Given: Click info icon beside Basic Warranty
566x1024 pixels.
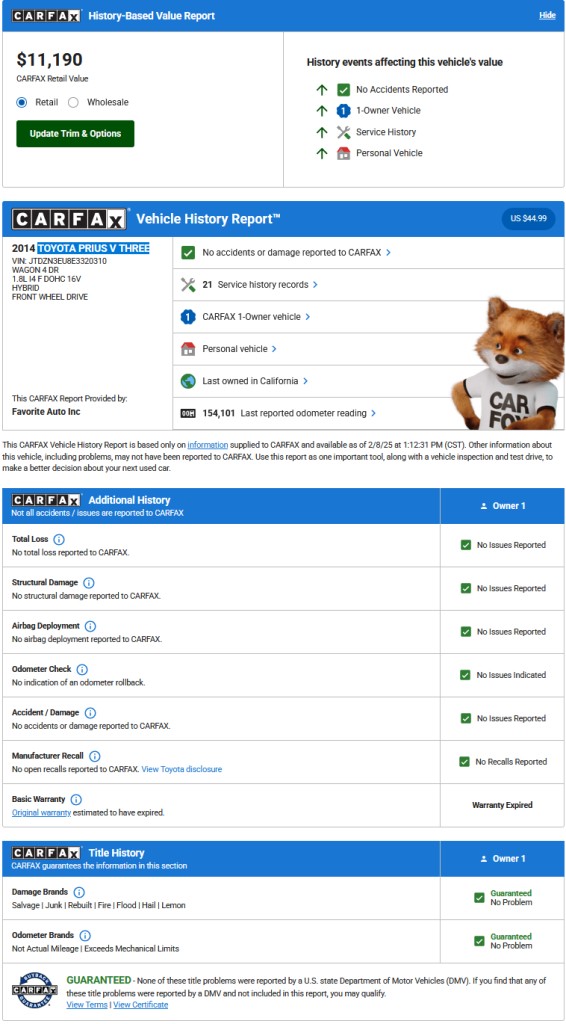Looking at the screenshot, I should tap(76, 799).
